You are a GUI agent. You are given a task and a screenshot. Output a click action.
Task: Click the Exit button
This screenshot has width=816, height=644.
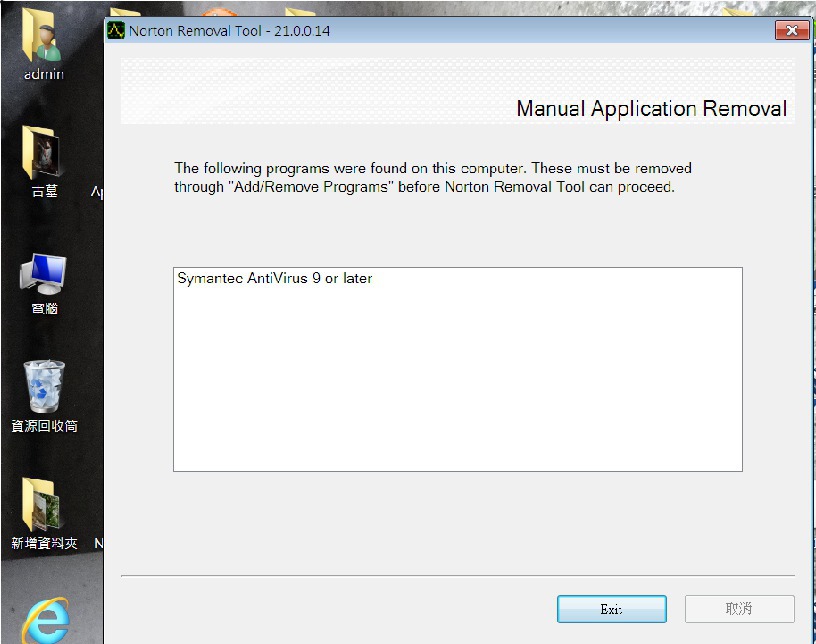pos(611,609)
